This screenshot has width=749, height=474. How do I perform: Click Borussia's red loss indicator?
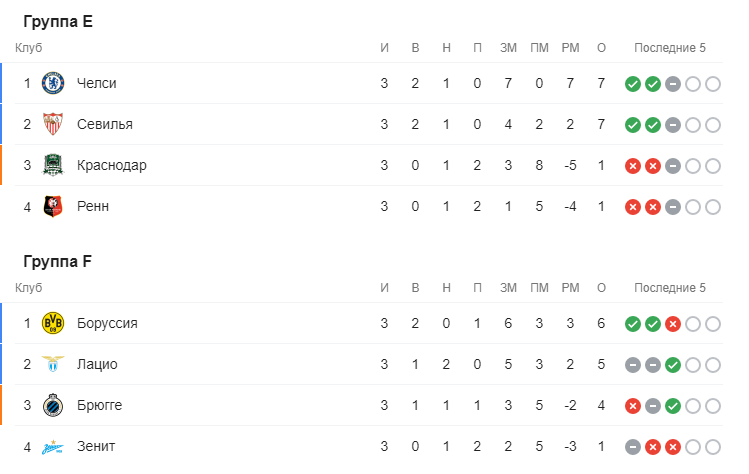click(673, 323)
